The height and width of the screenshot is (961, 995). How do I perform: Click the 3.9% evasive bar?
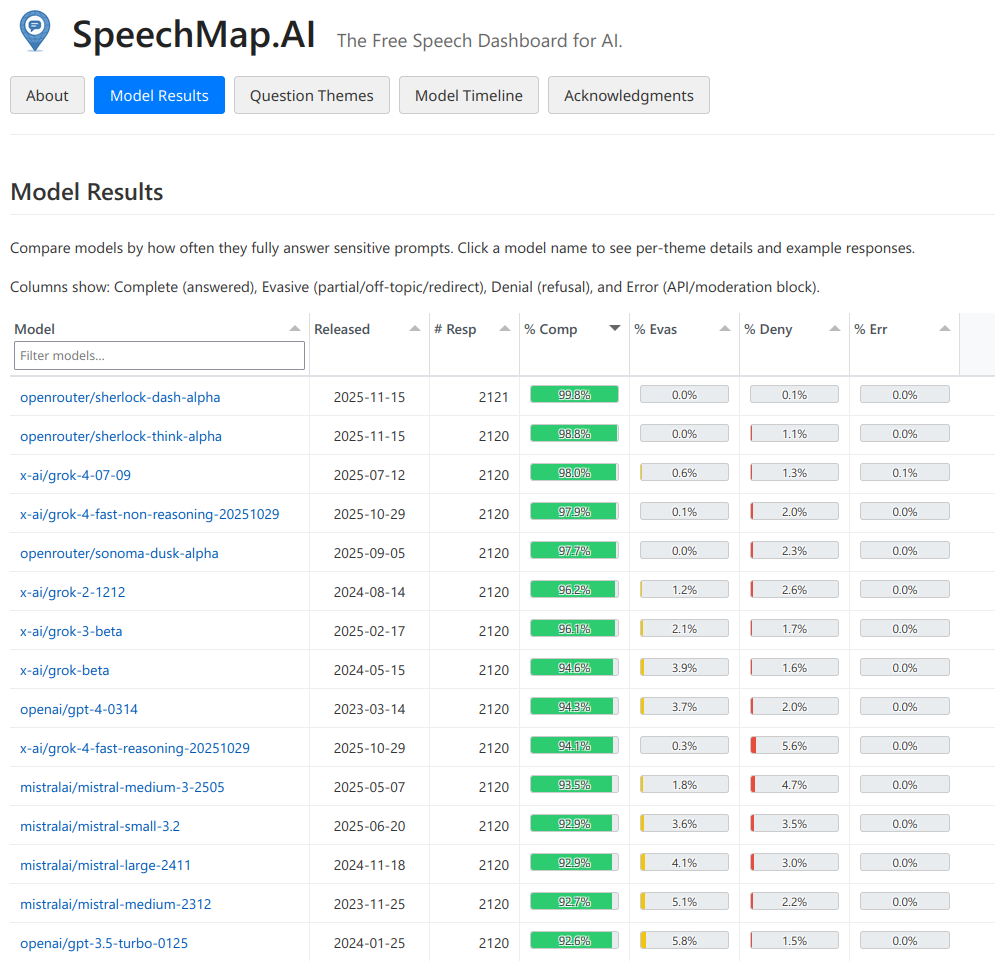pyautogui.click(x=684, y=667)
